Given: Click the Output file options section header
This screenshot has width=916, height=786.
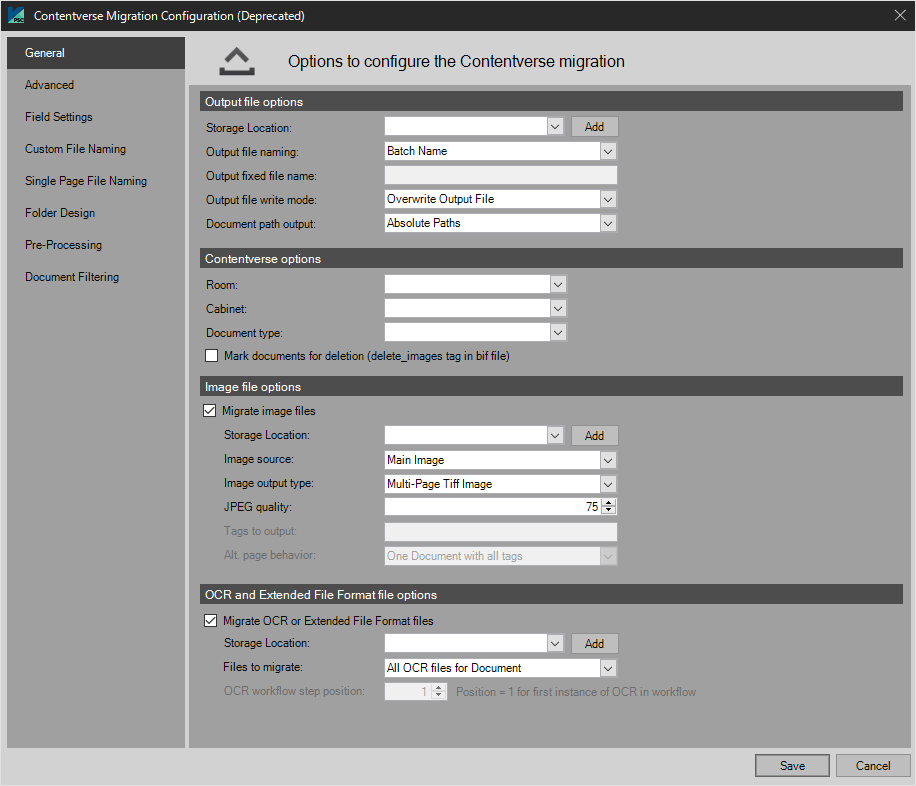Looking at the screenshot, I should pyautogui.click(x=551, y=102).
